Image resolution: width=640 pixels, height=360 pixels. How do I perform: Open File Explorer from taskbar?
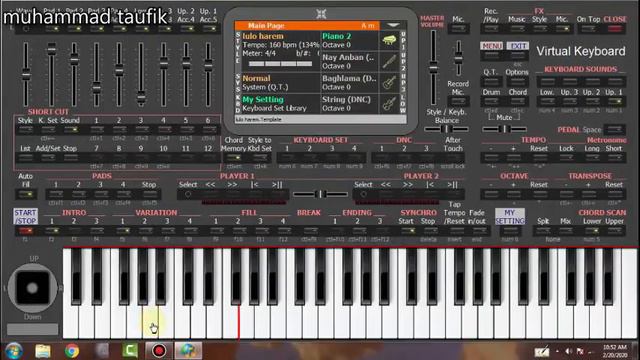tap(42, 351)
